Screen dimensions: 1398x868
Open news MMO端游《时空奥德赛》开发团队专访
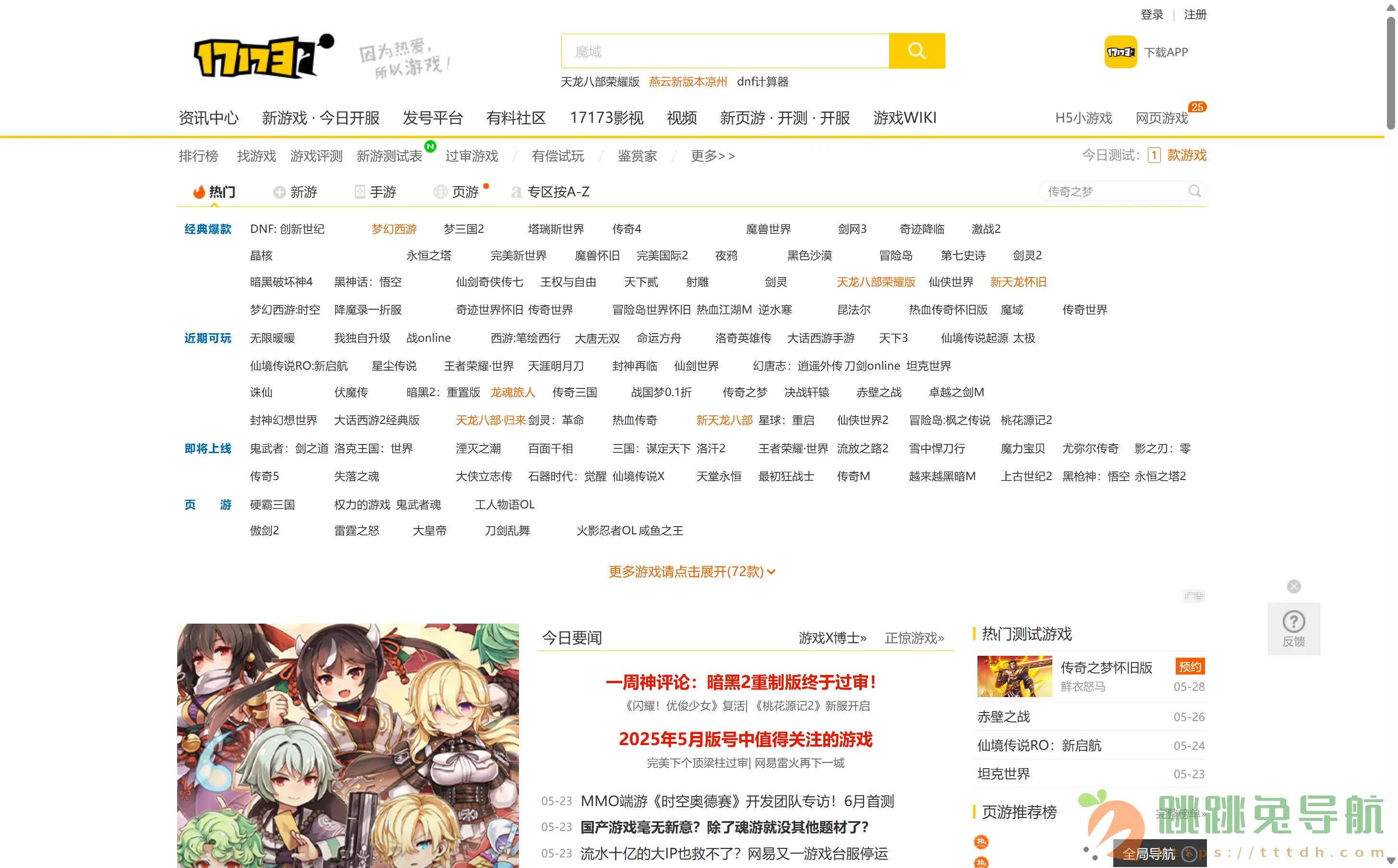tap(737, 801)
